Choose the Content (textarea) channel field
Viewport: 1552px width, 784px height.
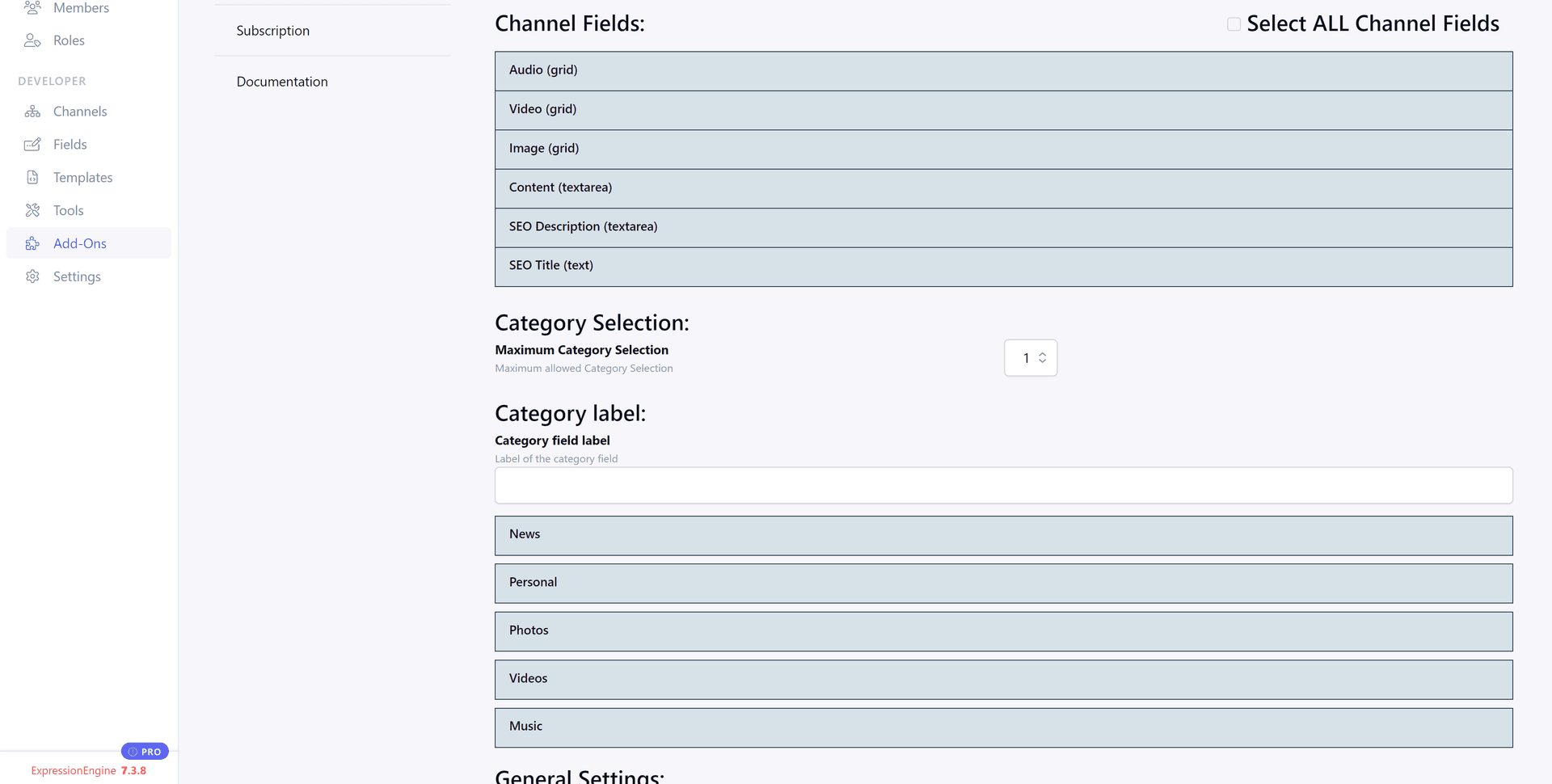coord(1002,188)
